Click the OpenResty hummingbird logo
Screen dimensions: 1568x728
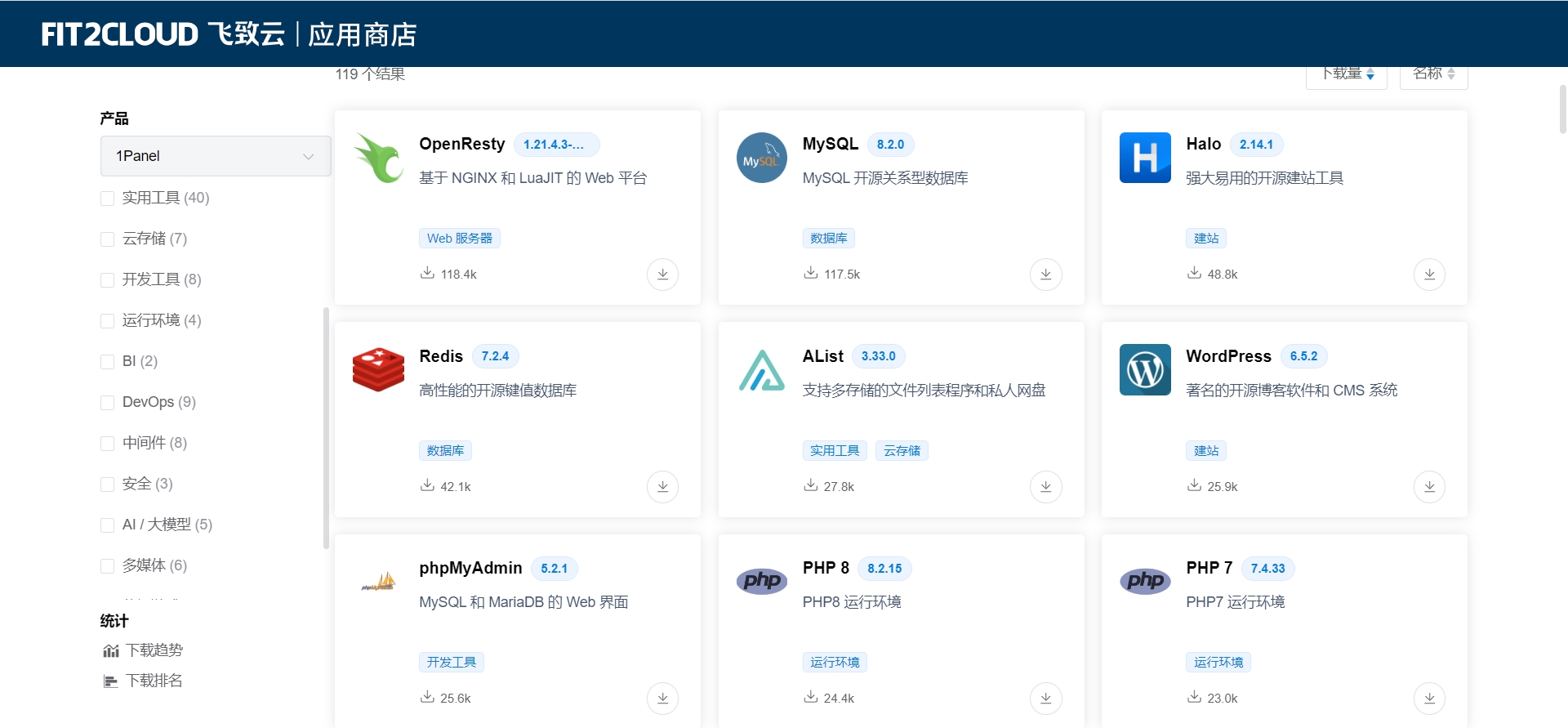378,158
